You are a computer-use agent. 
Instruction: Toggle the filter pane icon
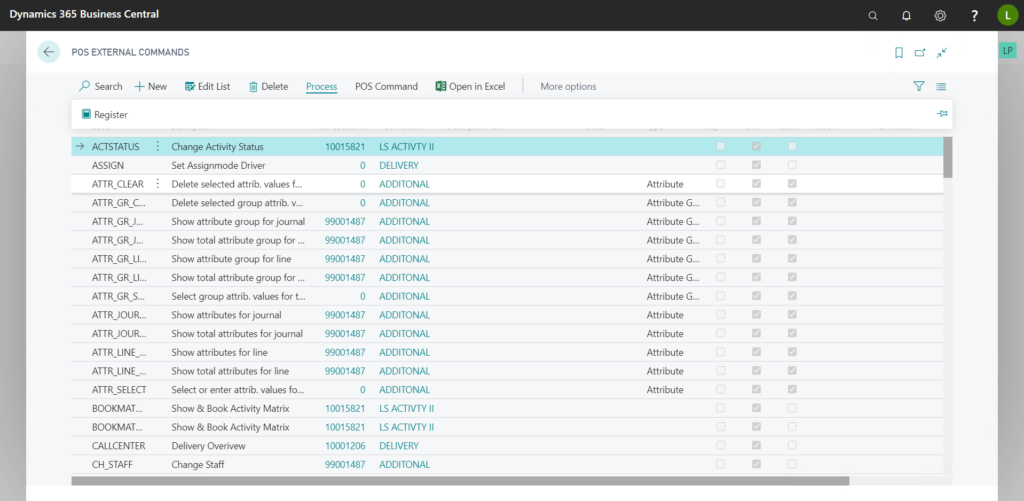[919, 86]
